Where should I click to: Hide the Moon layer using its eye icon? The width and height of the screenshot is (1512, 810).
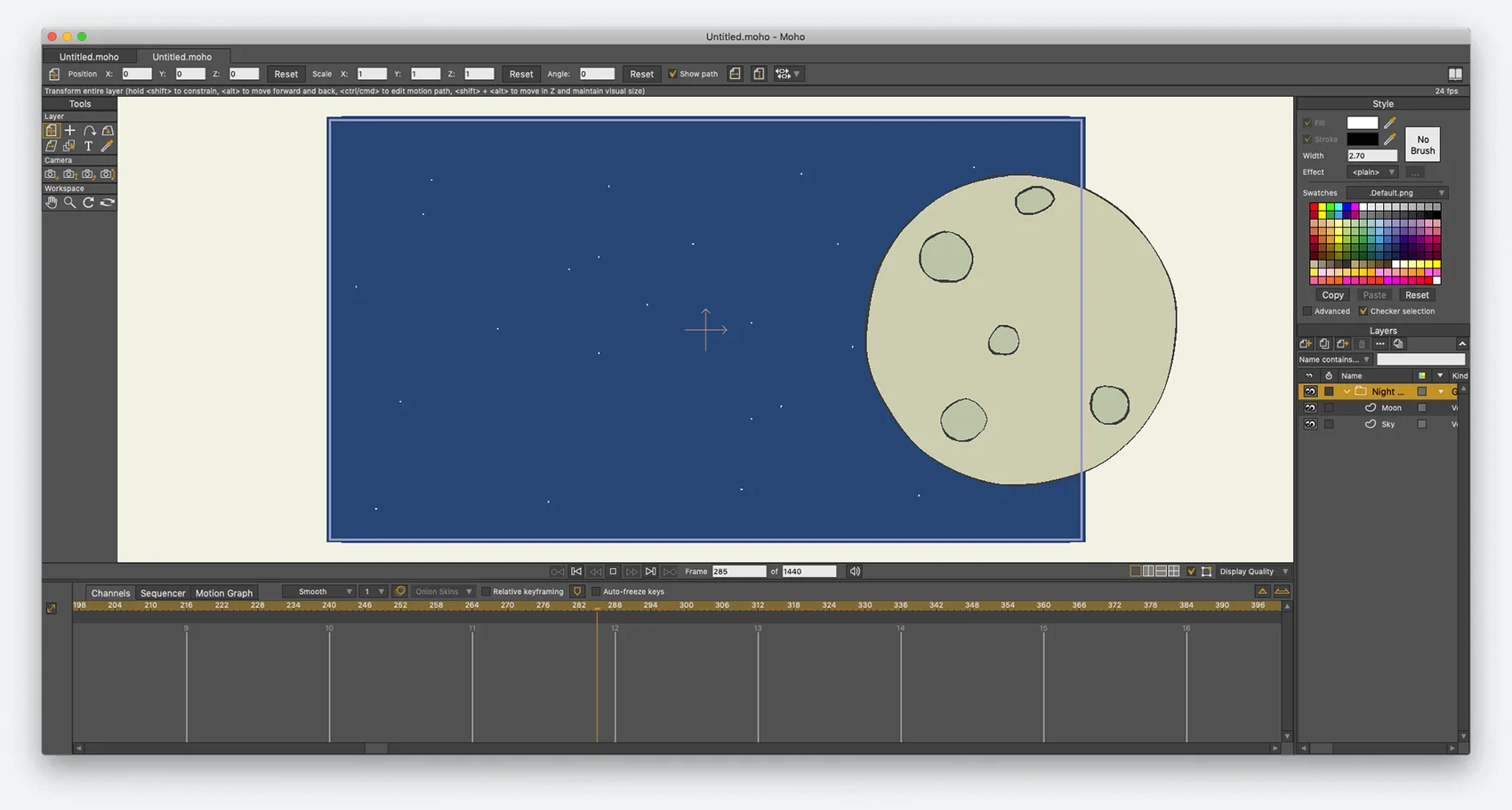tap(1310, 408)
